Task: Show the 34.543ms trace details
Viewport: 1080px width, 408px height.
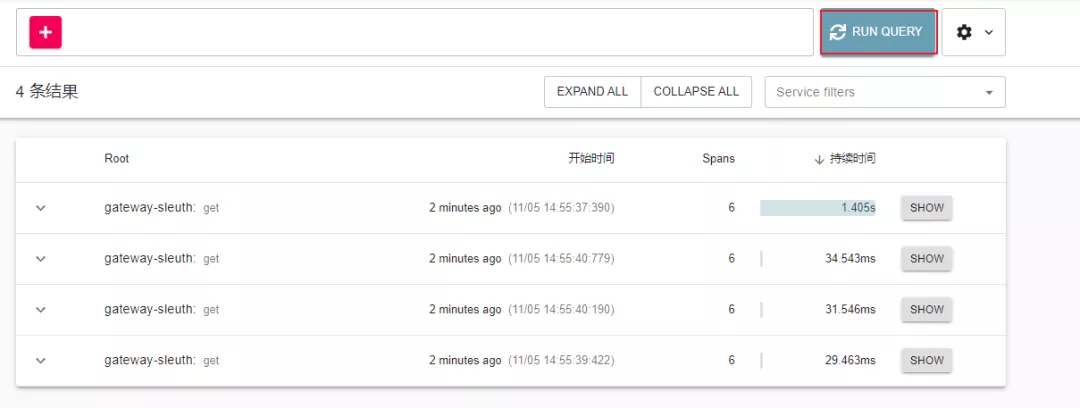Action: pos(926,259)
